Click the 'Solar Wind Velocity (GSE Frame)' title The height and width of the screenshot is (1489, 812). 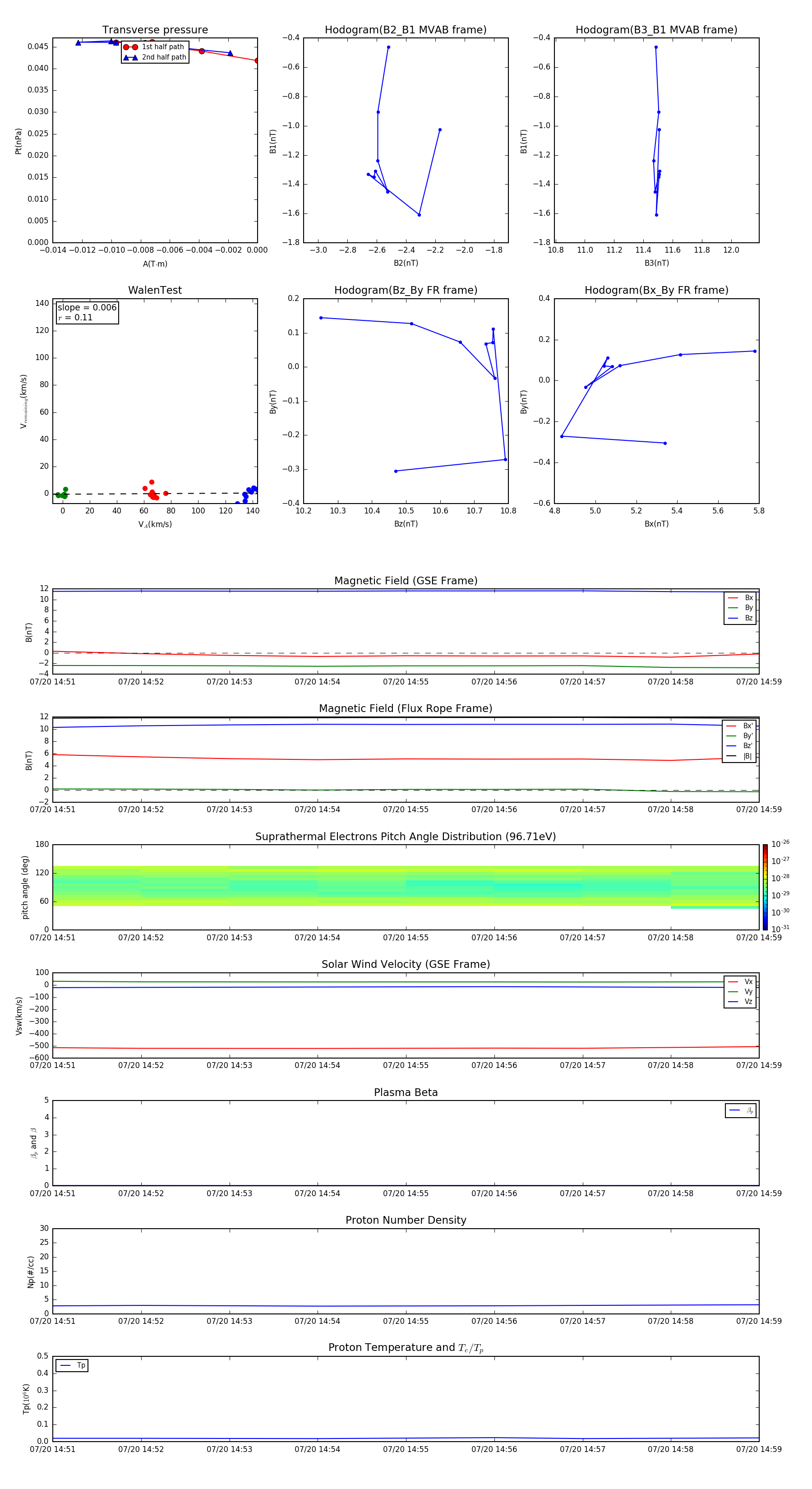click(406, 965)
